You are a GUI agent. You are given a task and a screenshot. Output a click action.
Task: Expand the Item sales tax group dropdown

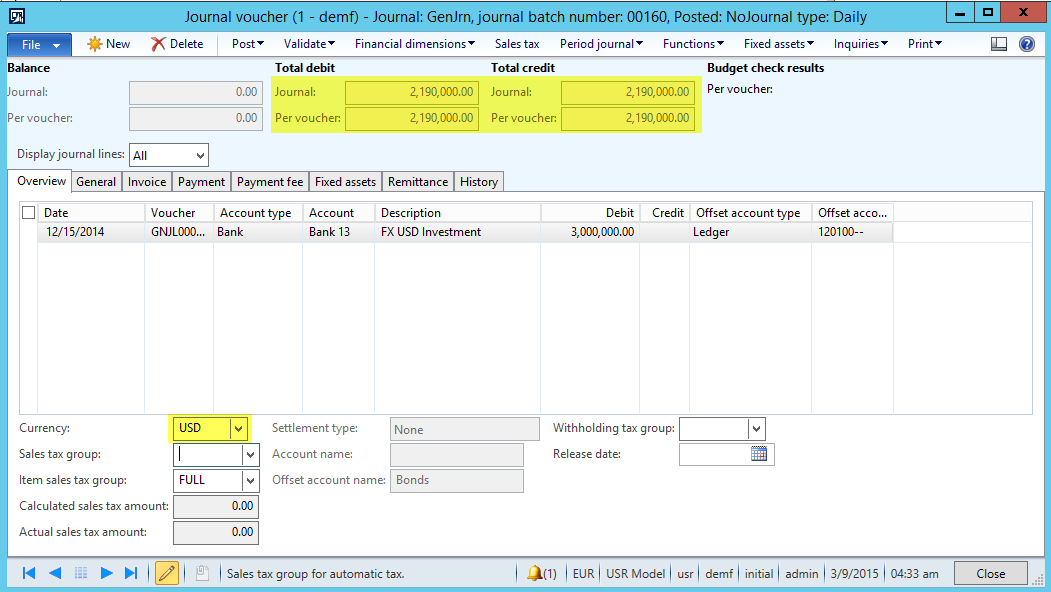click(x=249, y=480)
